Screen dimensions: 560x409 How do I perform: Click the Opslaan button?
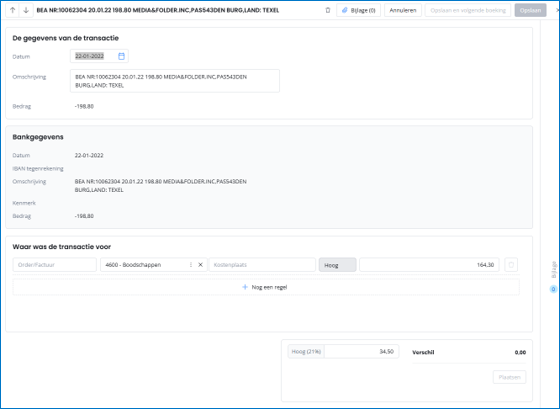point(530,10)
